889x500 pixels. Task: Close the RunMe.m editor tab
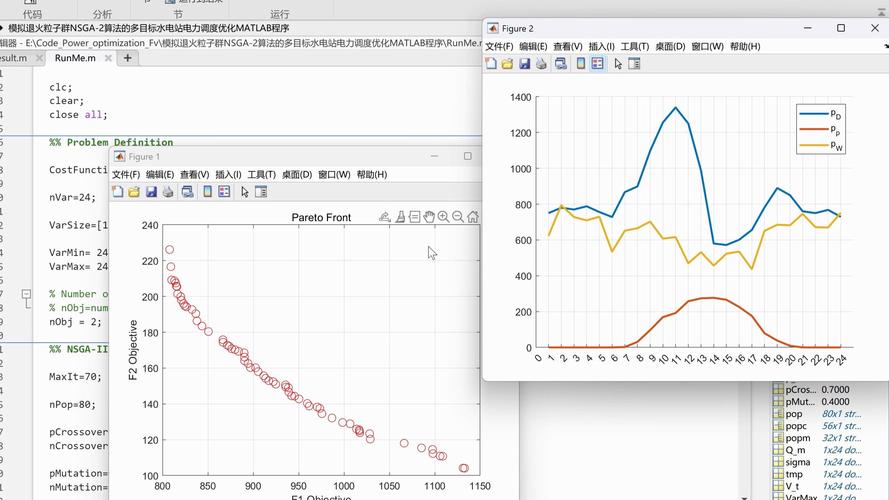108,58
